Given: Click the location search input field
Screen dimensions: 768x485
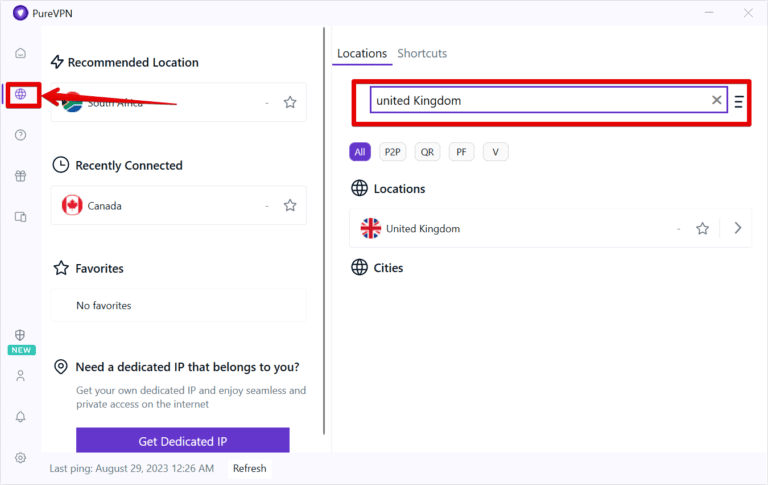Looking at the screenshot, I should [x=538, y=100].
